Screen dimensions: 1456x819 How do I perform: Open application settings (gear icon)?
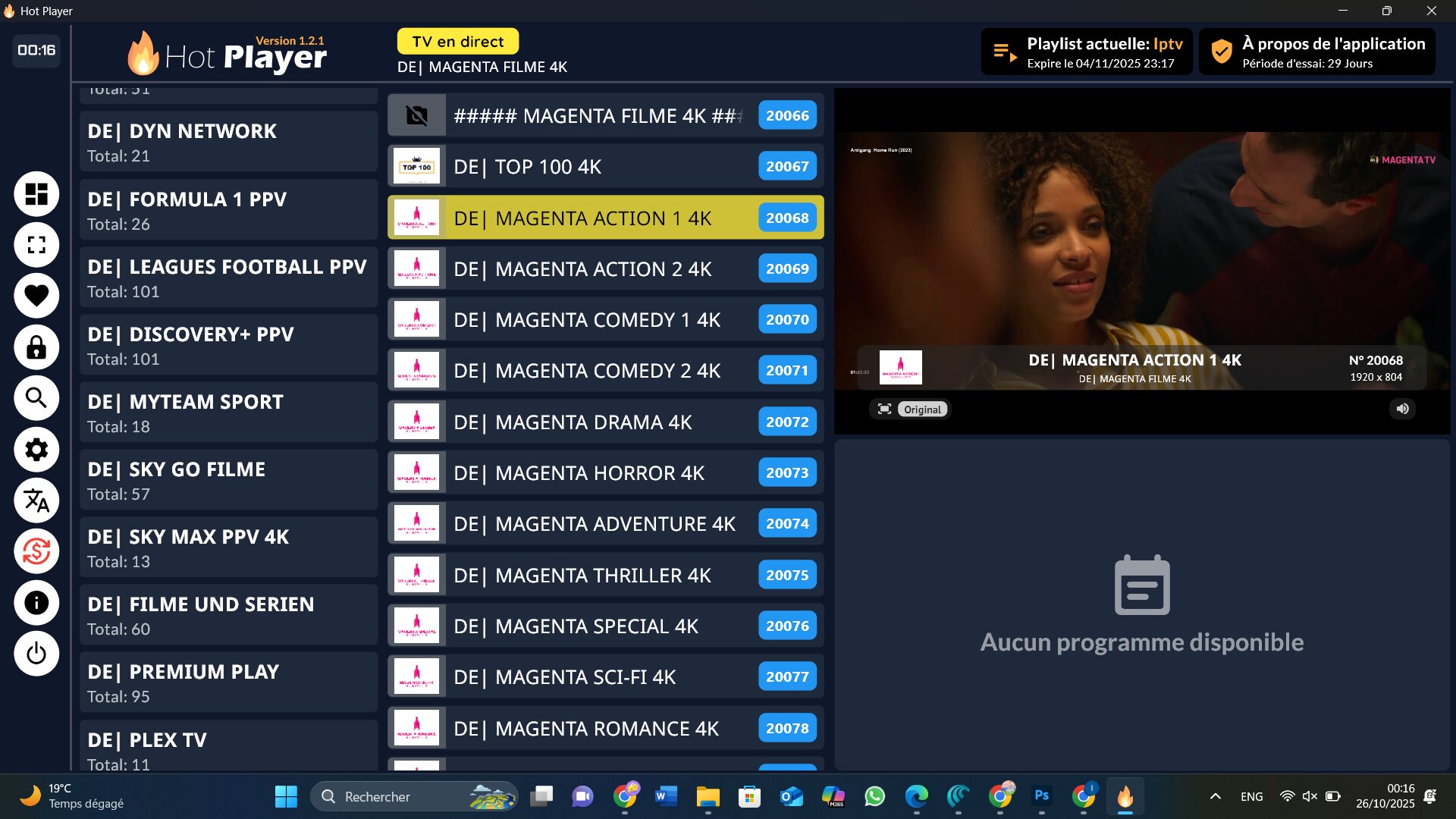point(36,450)
